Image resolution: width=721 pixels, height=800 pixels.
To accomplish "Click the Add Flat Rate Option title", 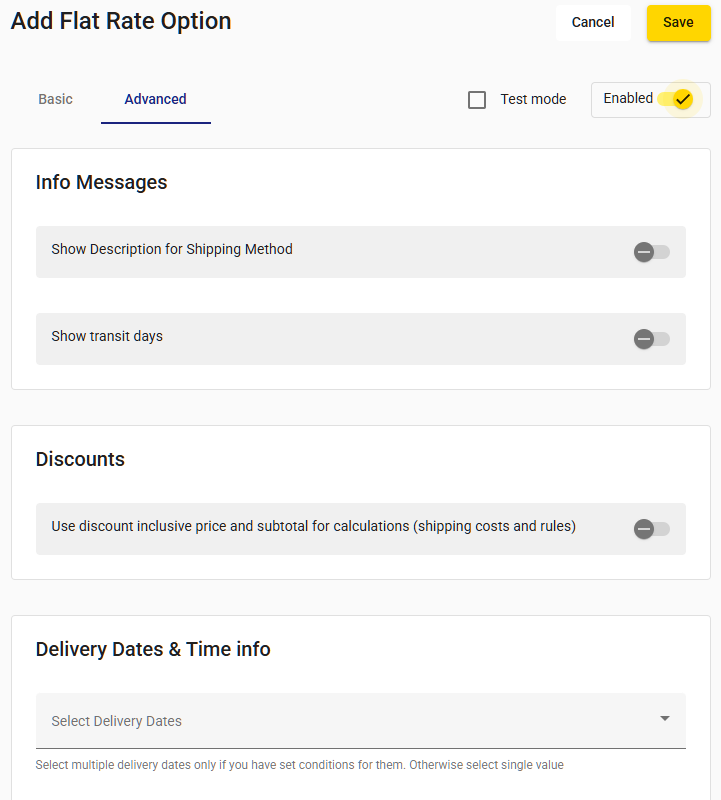I will pyautogui.click(x=121, y=21).
